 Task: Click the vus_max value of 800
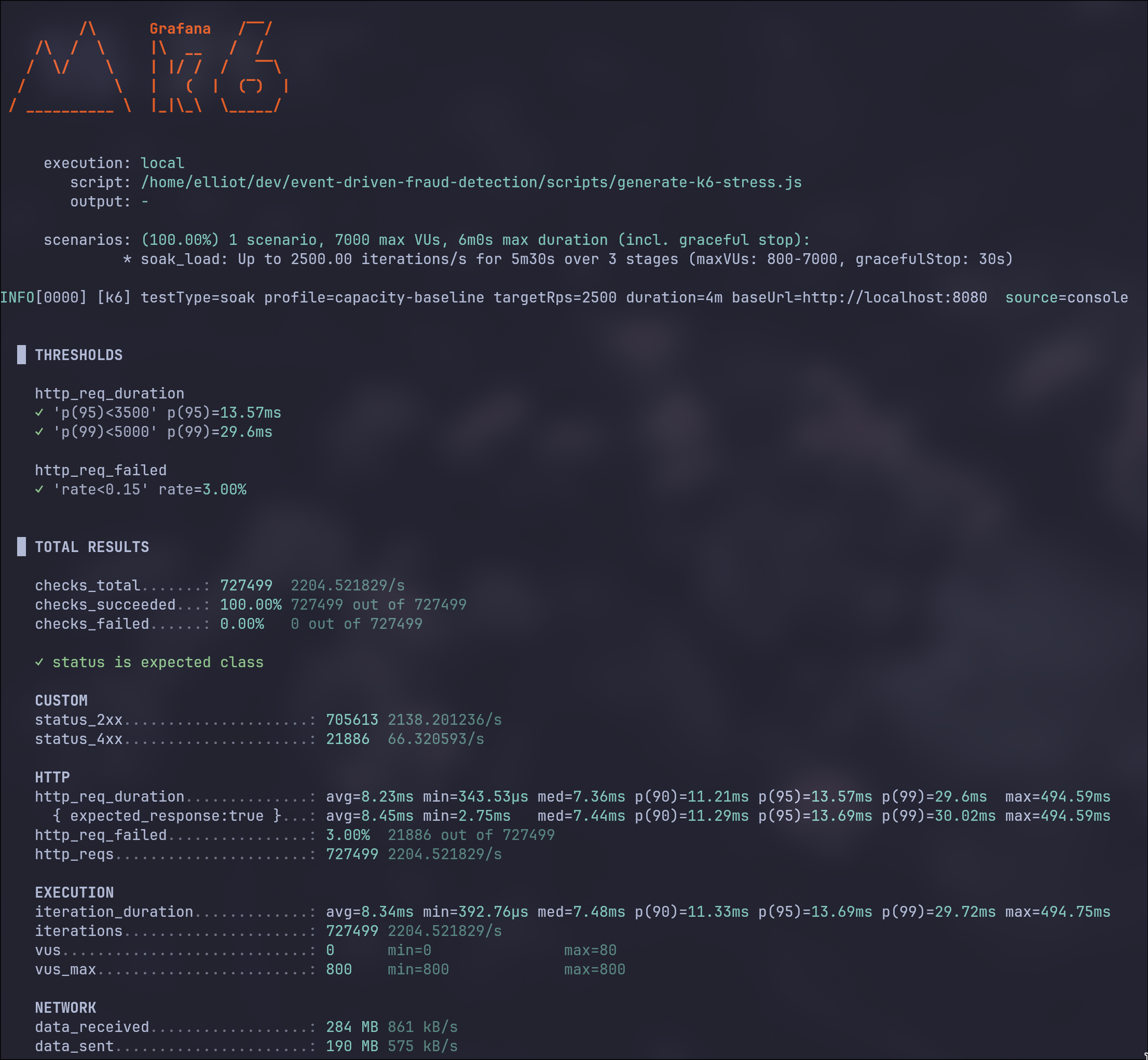coord(338,969)
